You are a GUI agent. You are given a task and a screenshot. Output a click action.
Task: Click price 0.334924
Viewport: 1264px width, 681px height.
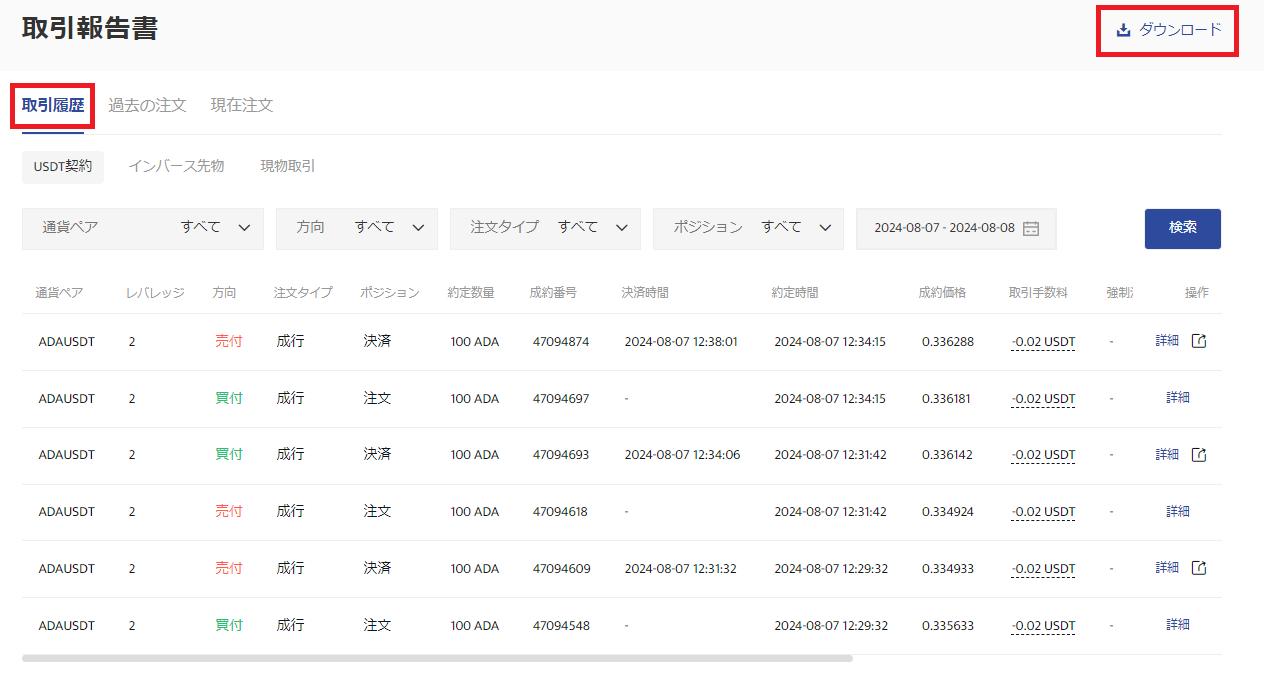(x=948, y=512)
